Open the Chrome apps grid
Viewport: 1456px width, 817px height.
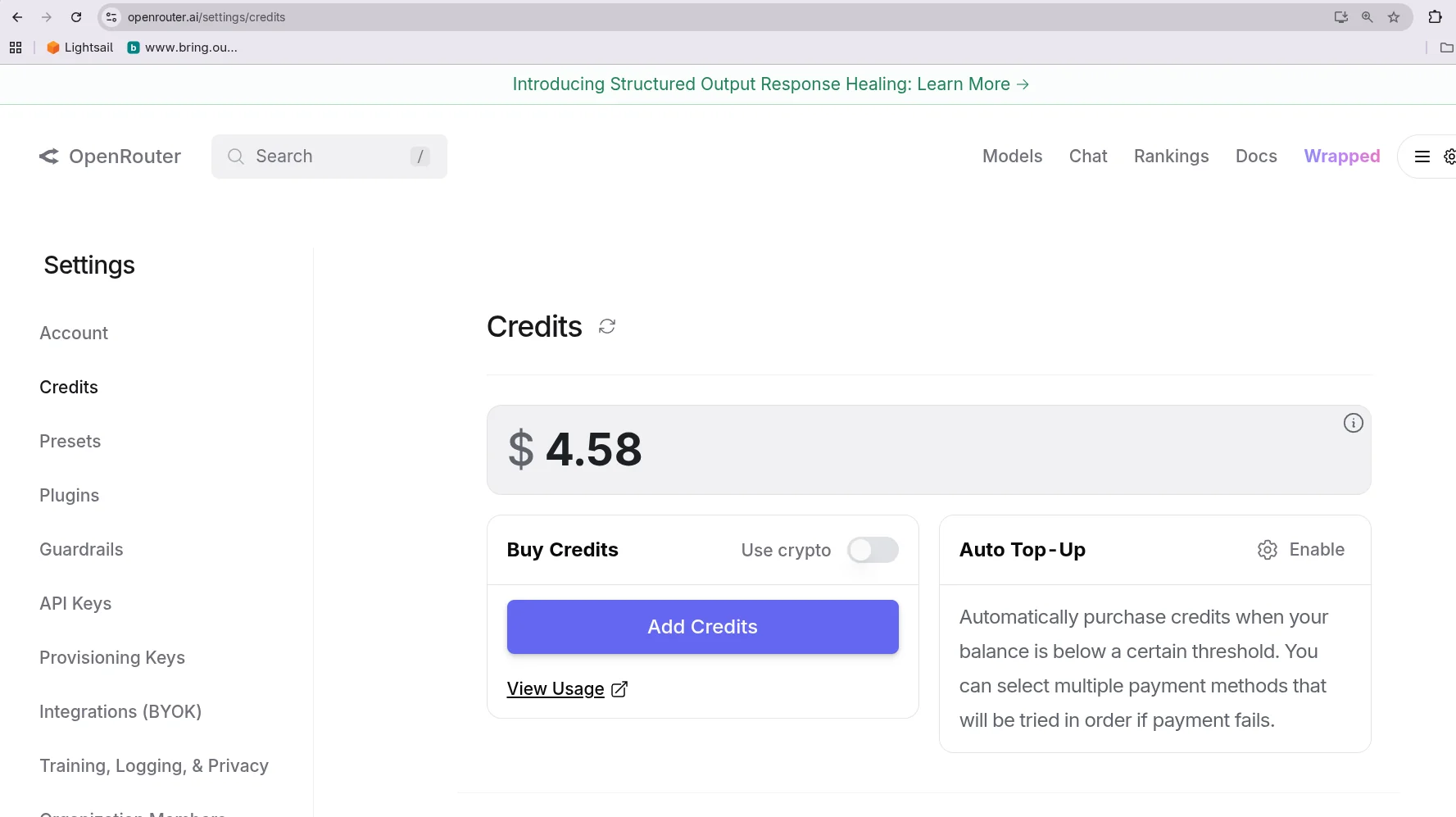(16, 48)
